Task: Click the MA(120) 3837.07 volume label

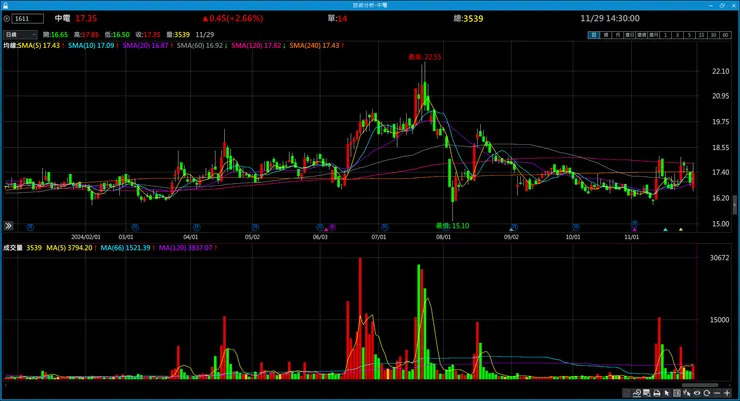Action: point(185,248)
